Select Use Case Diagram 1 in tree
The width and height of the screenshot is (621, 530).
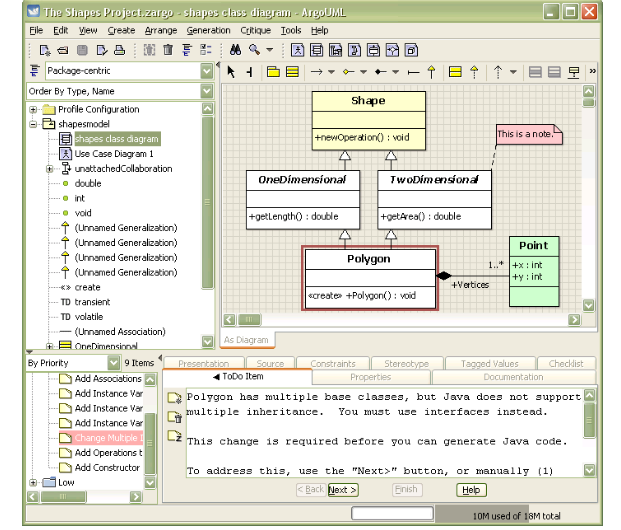click(114, 154)
